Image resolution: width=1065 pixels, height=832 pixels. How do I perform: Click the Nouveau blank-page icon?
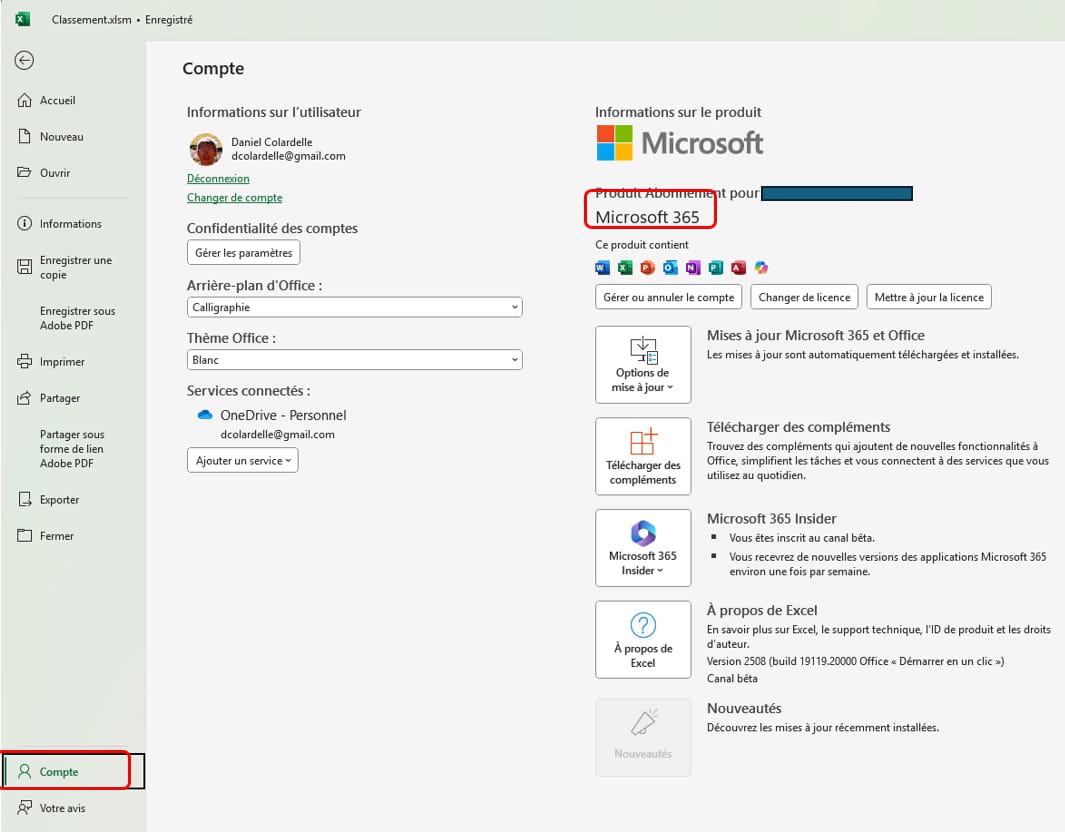(x=24, y=137)
